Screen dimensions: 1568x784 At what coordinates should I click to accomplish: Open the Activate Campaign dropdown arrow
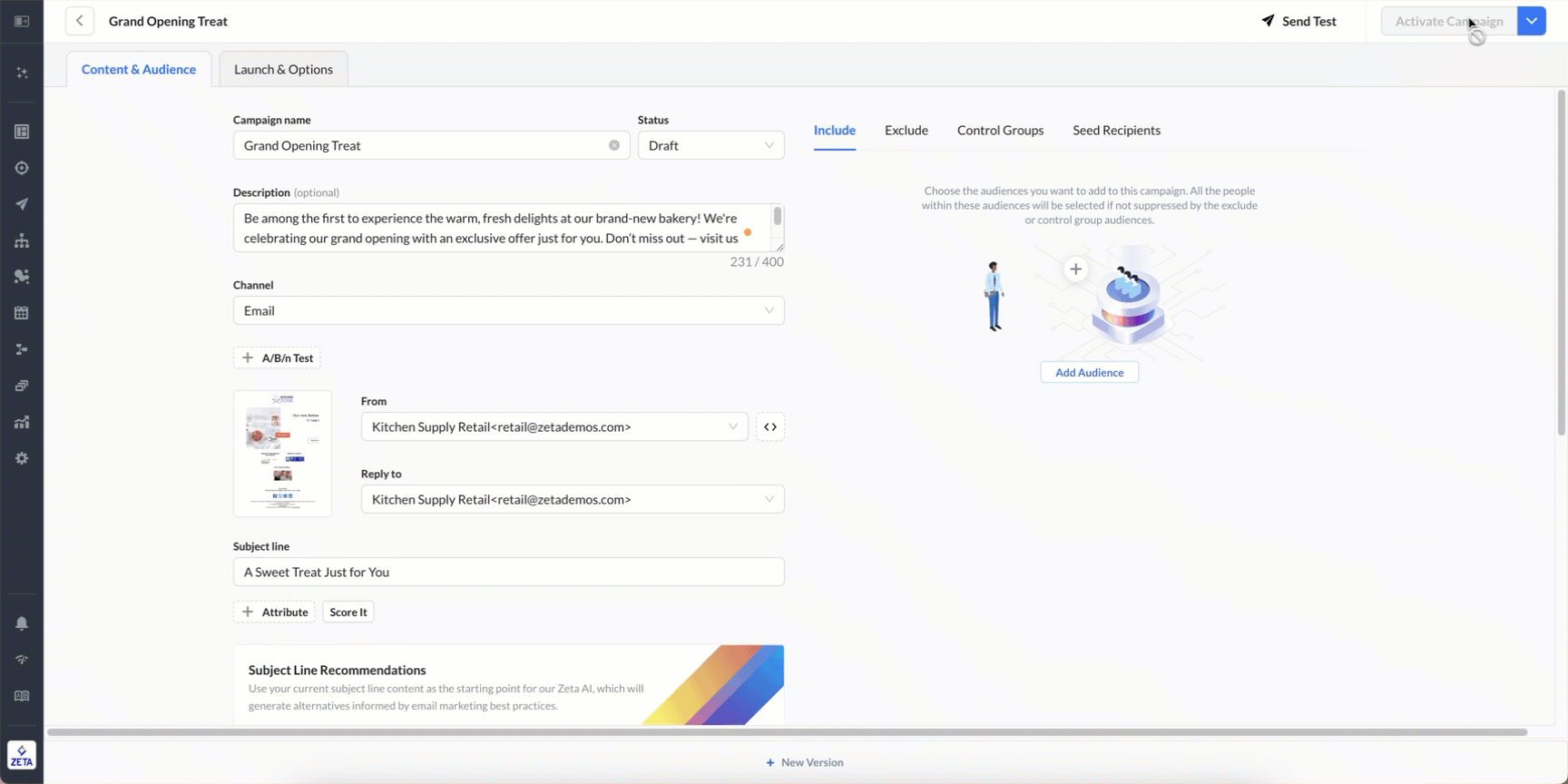1532,21
